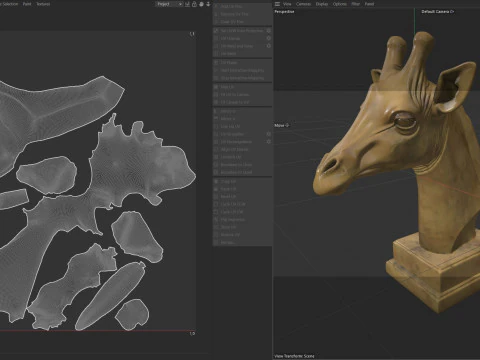Click the icon just left of the lock icon

click(187, 4)
